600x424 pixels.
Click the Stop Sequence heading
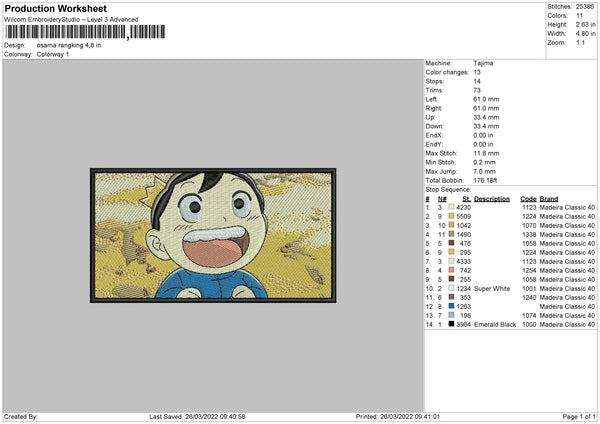pos(448,189)
